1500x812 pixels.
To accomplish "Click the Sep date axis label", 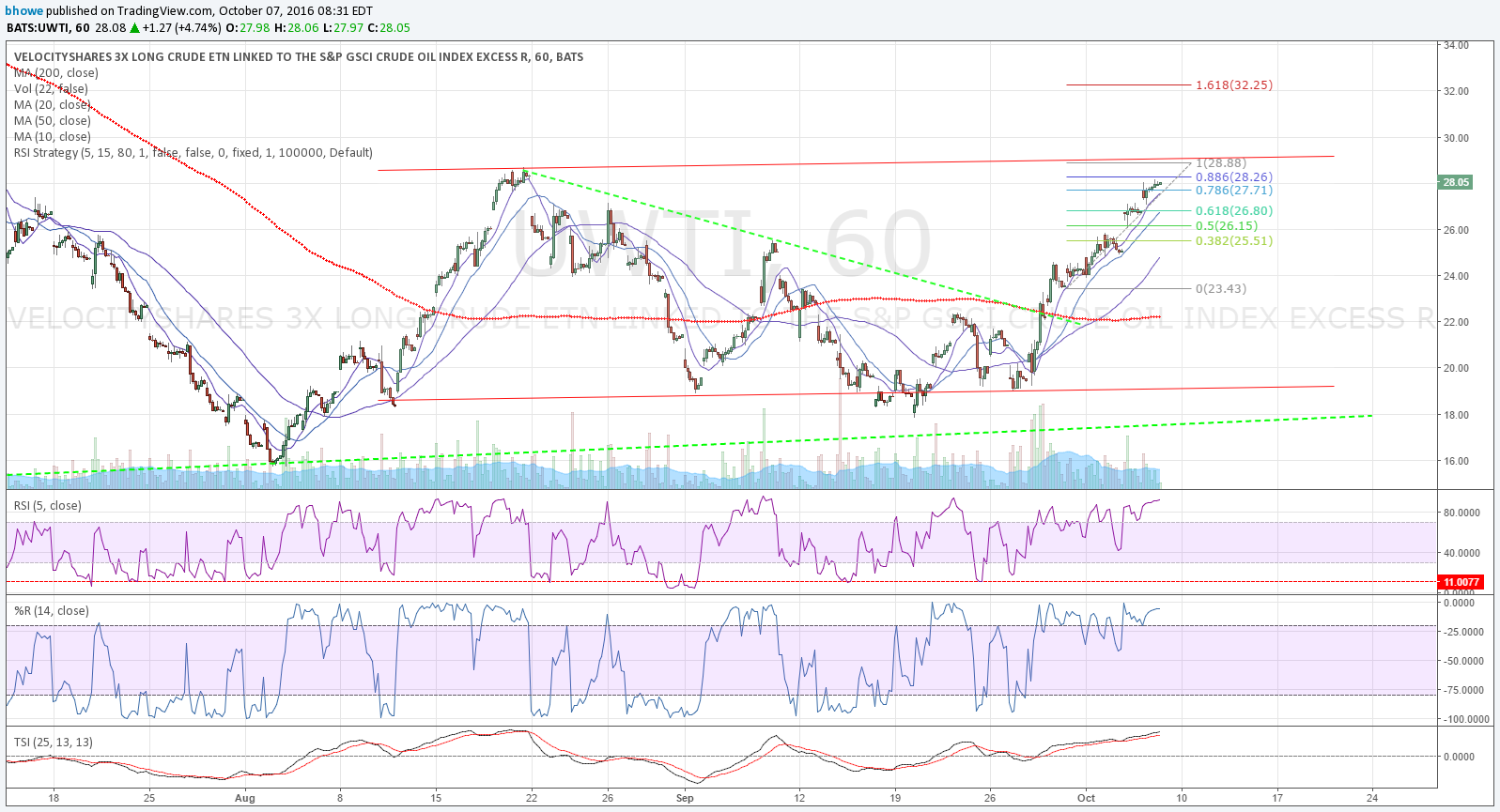I will pos(685,799).
